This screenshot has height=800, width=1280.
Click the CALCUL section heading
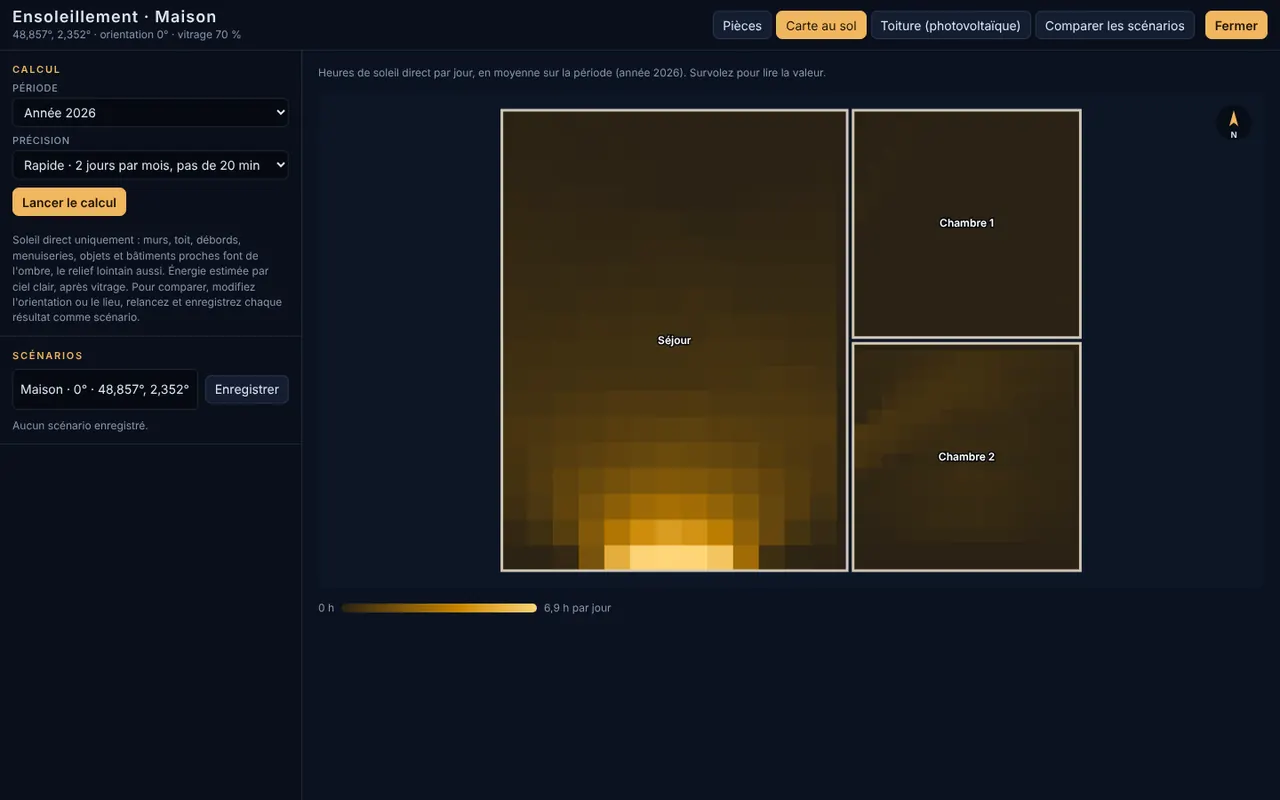click(36, 69)
